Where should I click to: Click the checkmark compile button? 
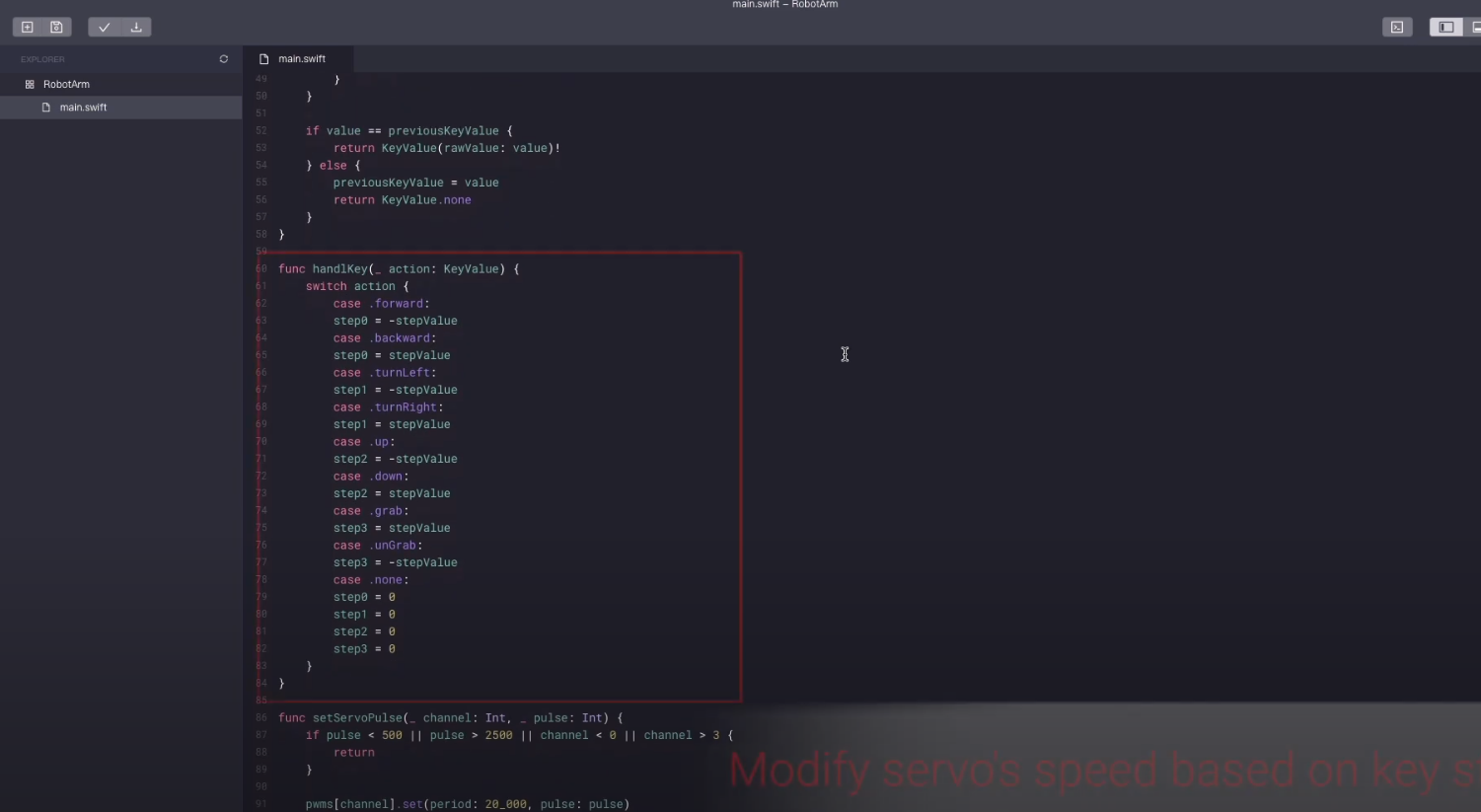tap(104, 28)
